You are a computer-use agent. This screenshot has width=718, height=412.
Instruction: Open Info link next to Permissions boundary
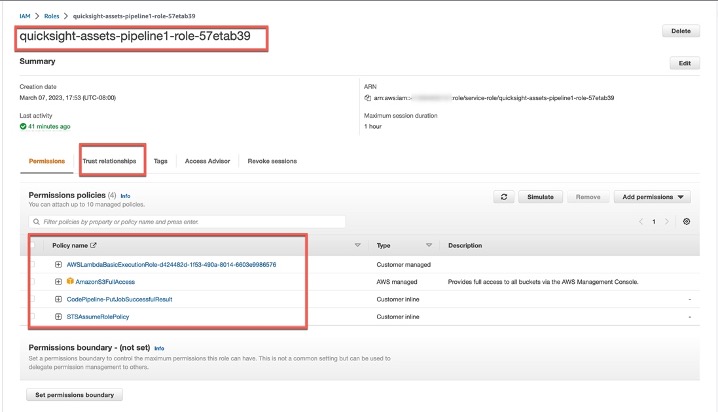159,348
